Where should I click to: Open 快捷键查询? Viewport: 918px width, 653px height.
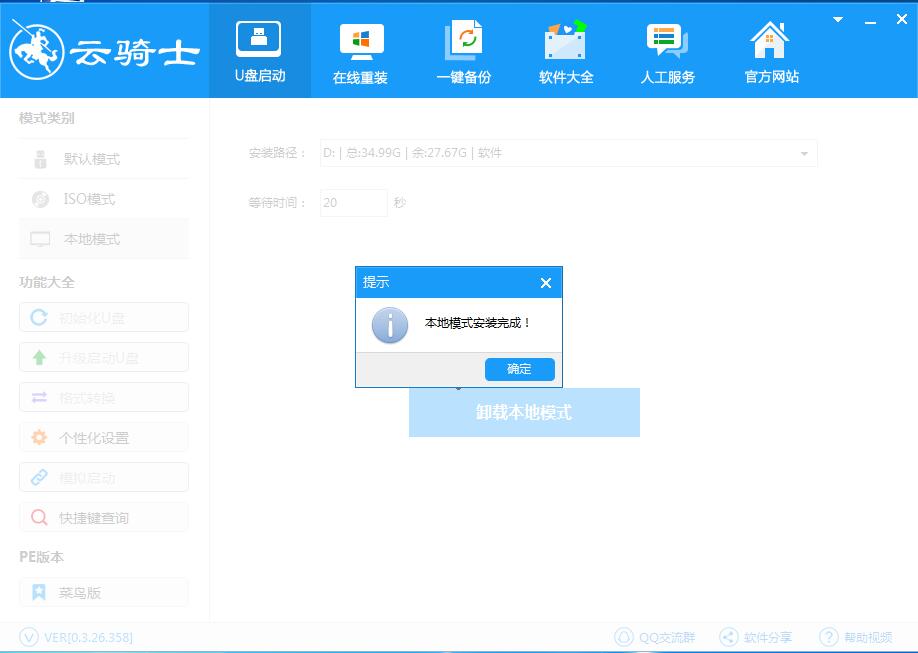pos(104,517)
